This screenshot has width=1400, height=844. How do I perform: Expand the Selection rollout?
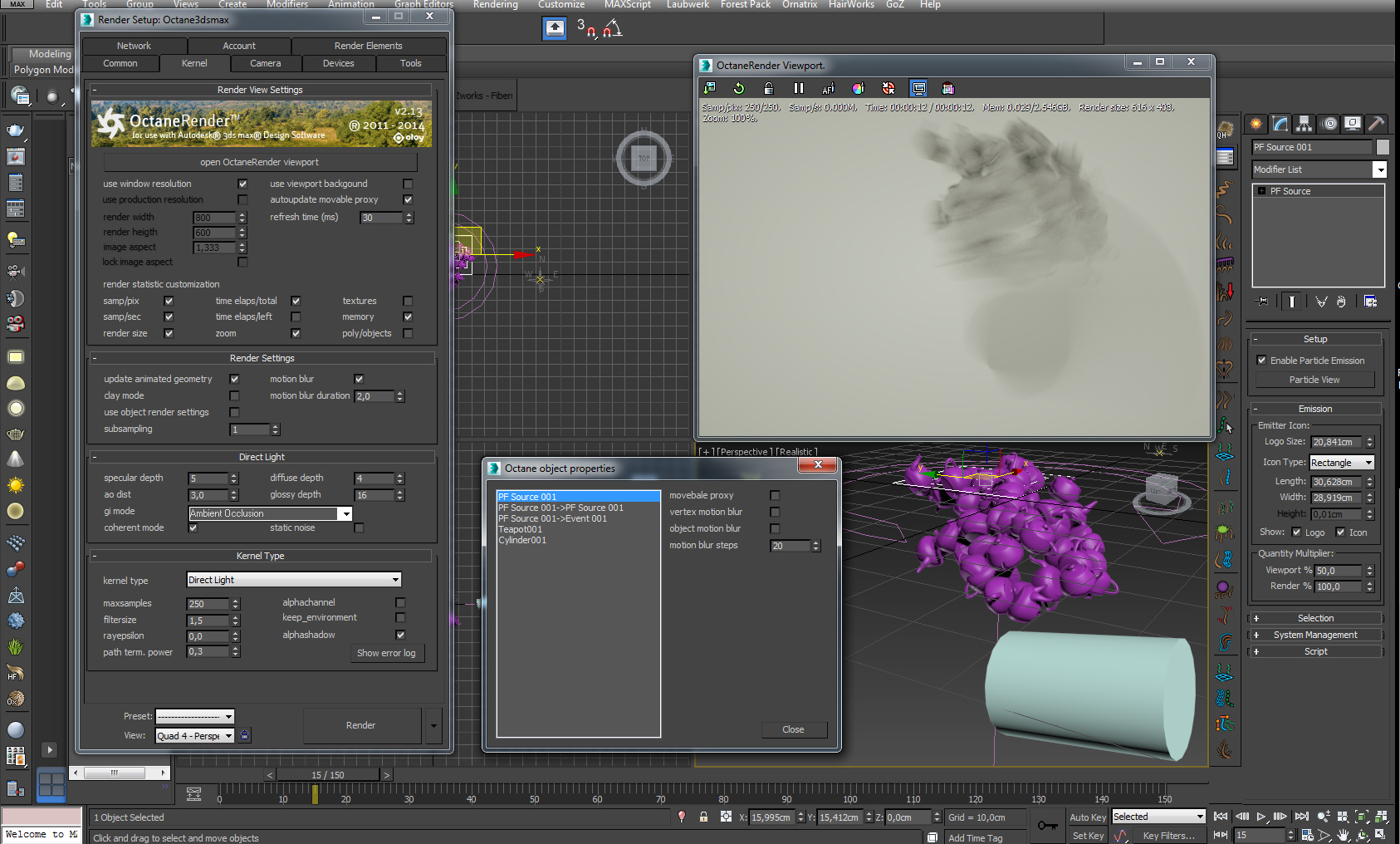pyautogui.click(x=1315, y=618)
